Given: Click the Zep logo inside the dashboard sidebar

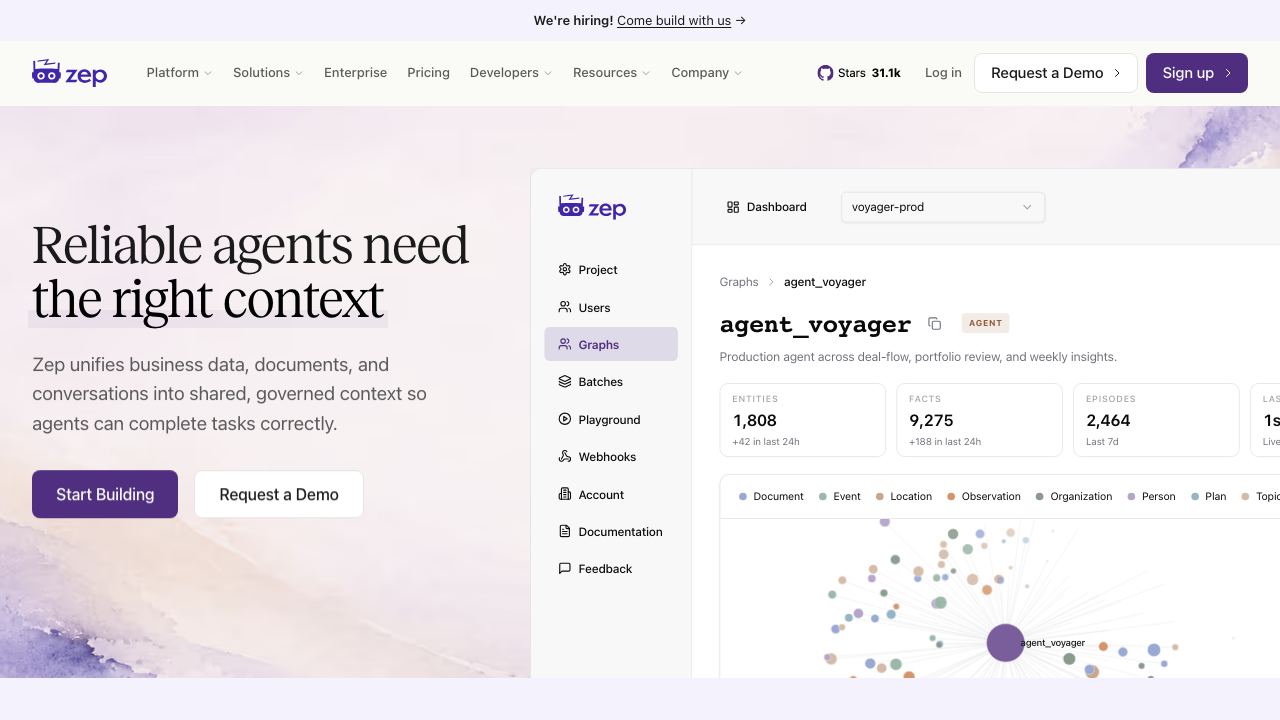Looking at the screenshot, I should coord(592,207).
